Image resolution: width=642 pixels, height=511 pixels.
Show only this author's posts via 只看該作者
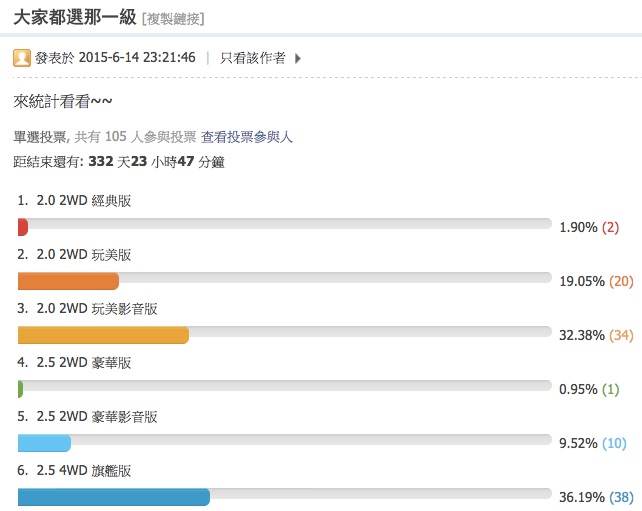coord(253,58)
